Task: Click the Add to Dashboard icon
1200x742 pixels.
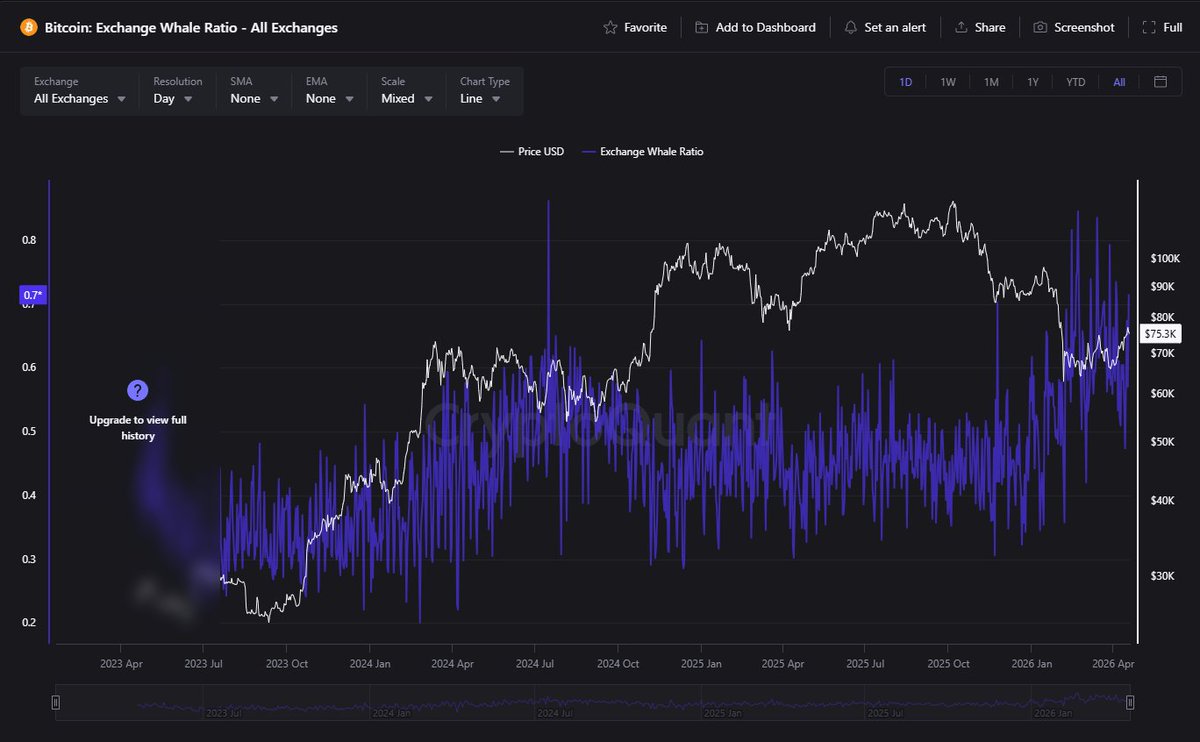Action: click(x=702, y=28)
